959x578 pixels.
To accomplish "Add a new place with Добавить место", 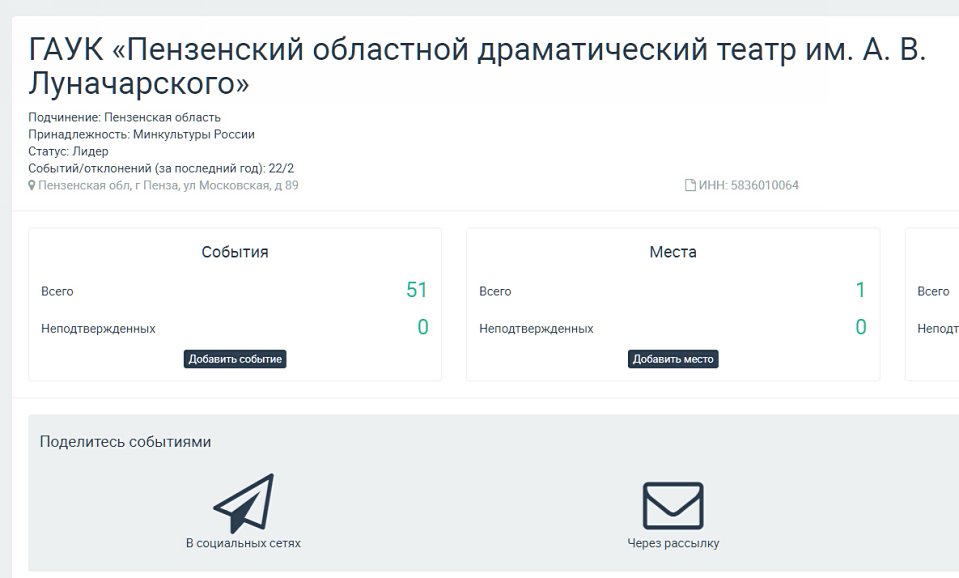I will point(673,359).
